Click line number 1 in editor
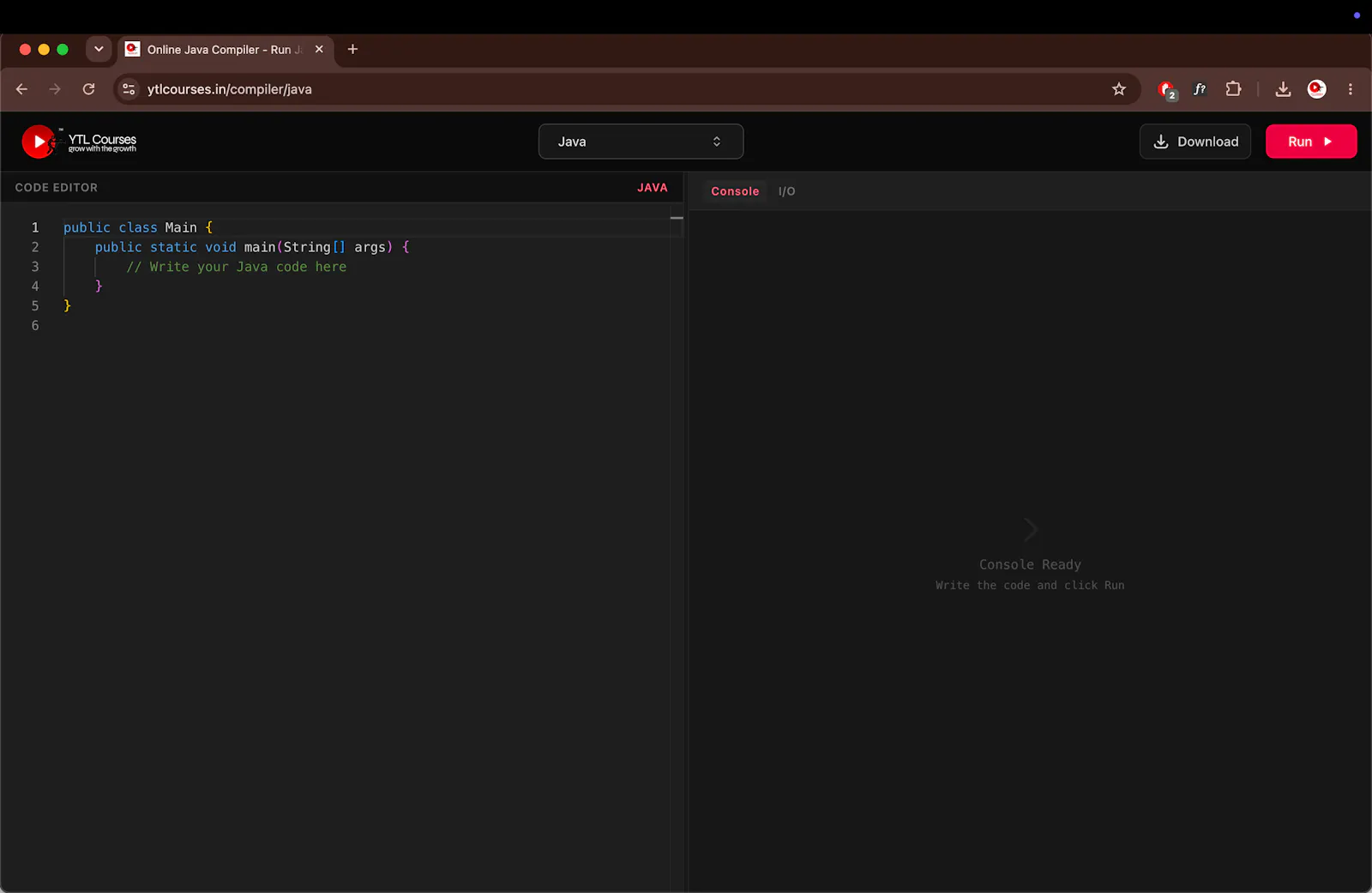 35,227
